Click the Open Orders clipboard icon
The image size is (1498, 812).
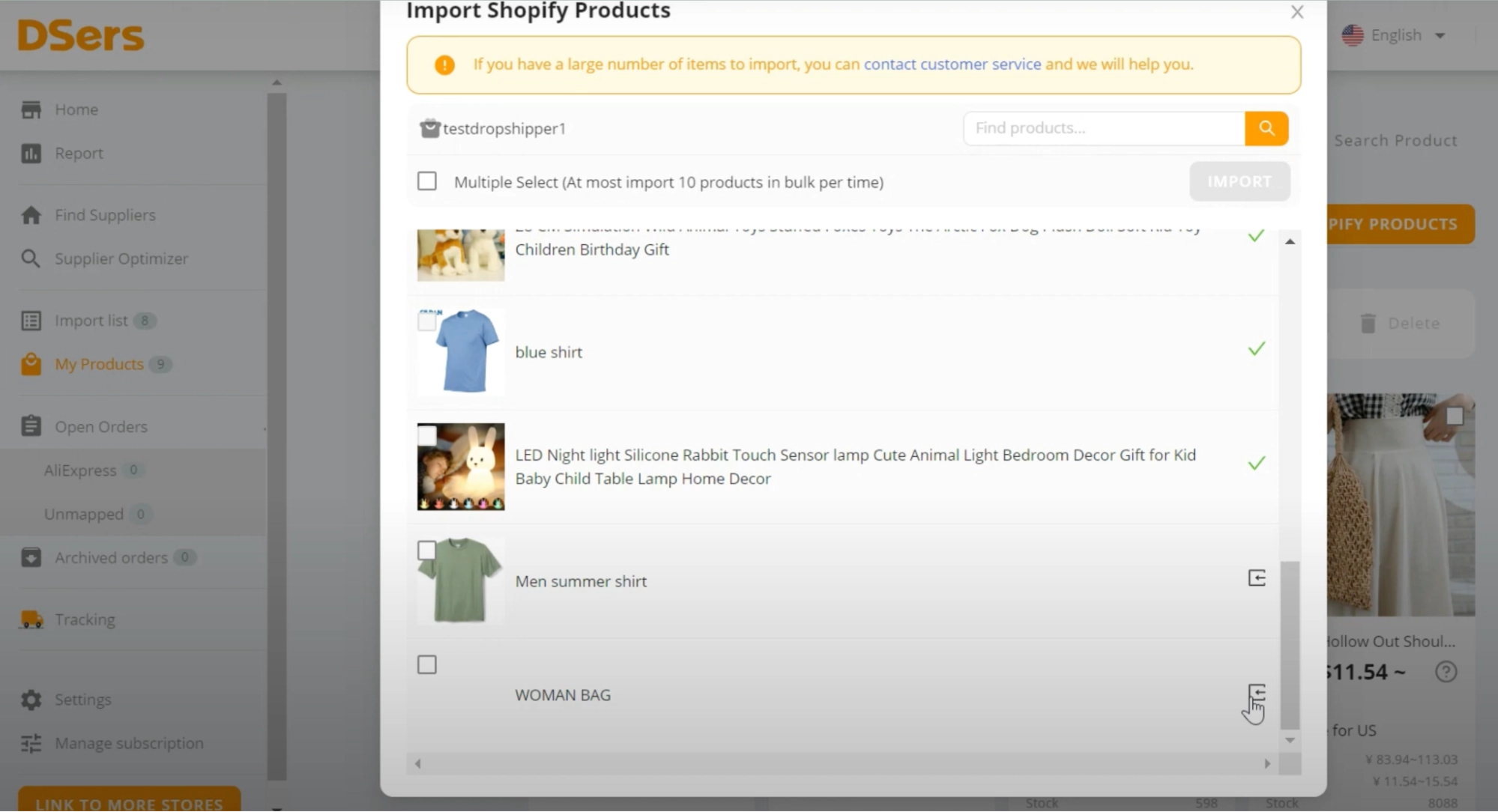coord(31,426)
